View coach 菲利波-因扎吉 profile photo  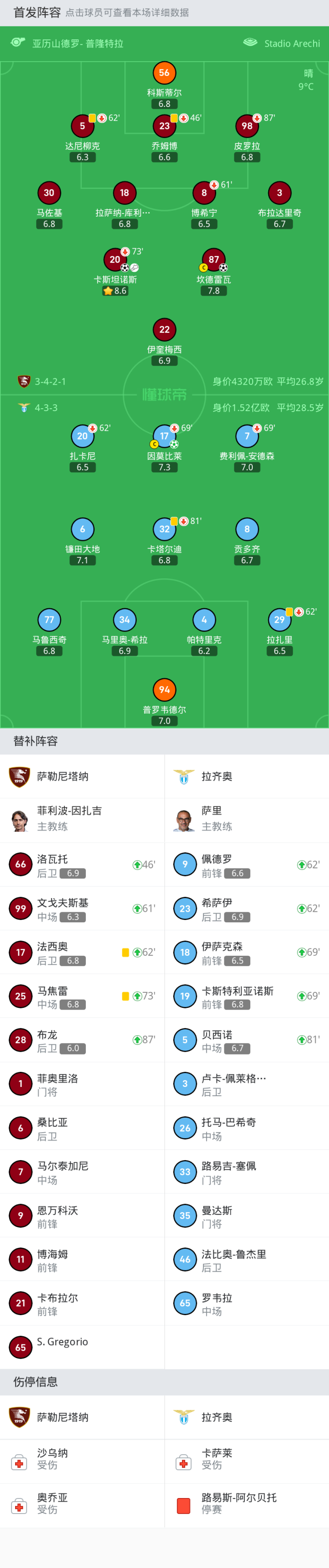click(20, 820)
